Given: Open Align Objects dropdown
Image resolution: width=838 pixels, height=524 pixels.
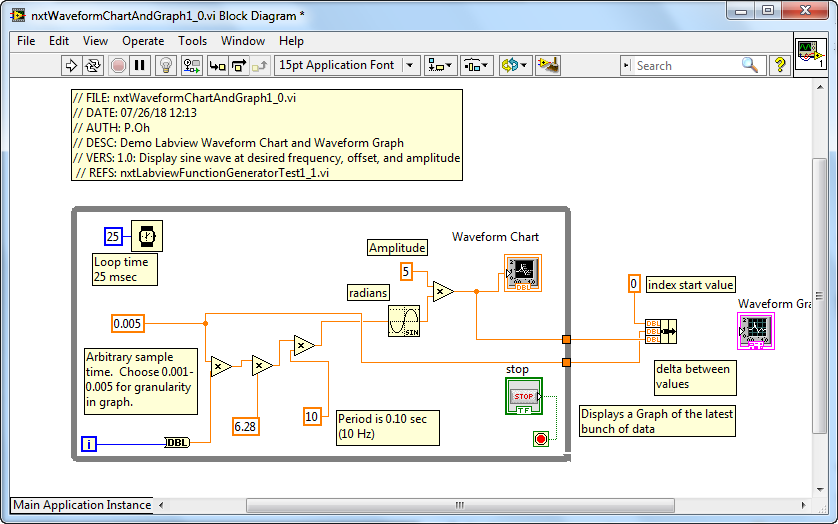Looking at the screenshot, I should (440, 66).
